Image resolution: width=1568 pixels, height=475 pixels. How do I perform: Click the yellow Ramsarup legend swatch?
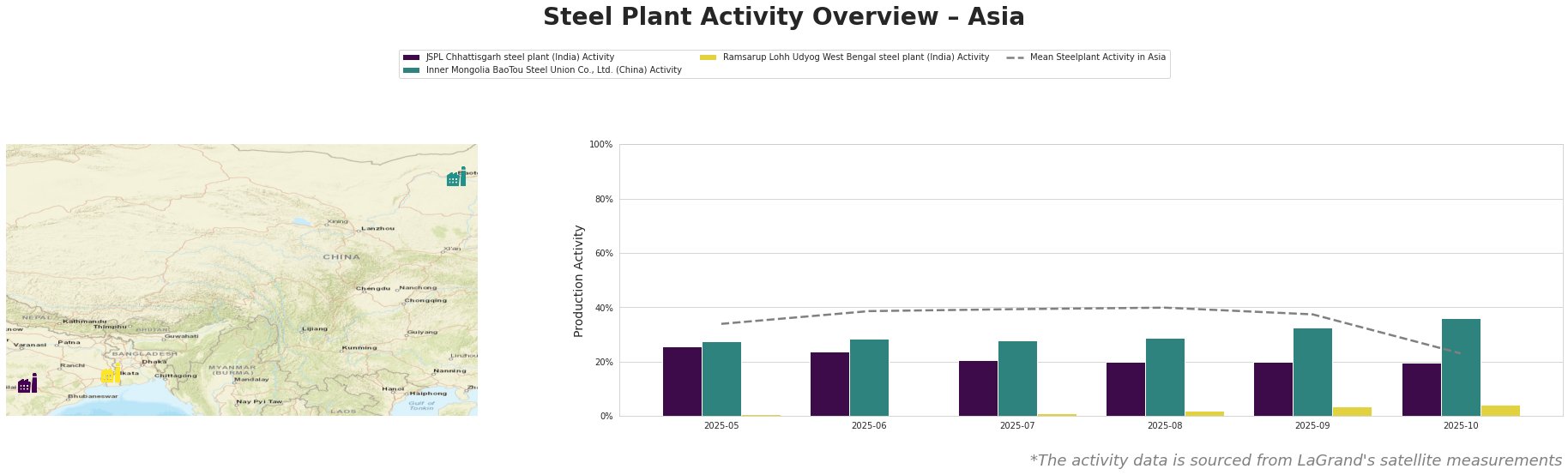708,57
